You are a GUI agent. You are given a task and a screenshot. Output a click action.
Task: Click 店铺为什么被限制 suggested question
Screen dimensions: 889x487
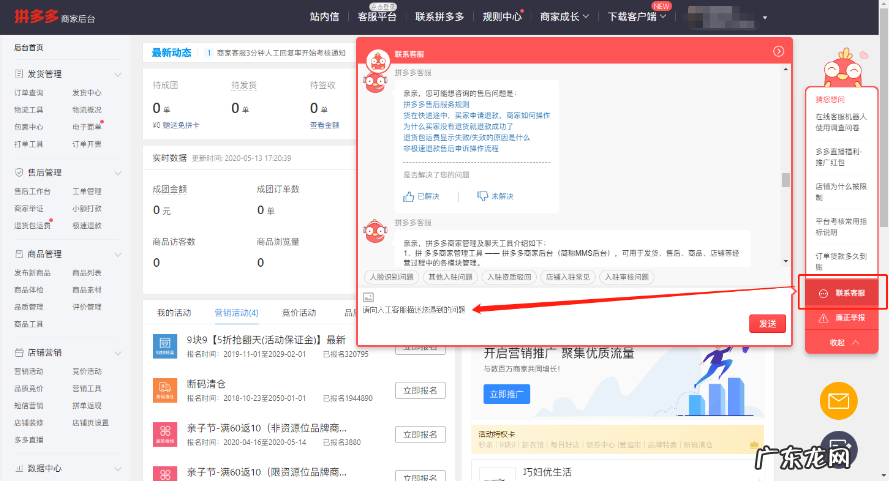[841, 192]
